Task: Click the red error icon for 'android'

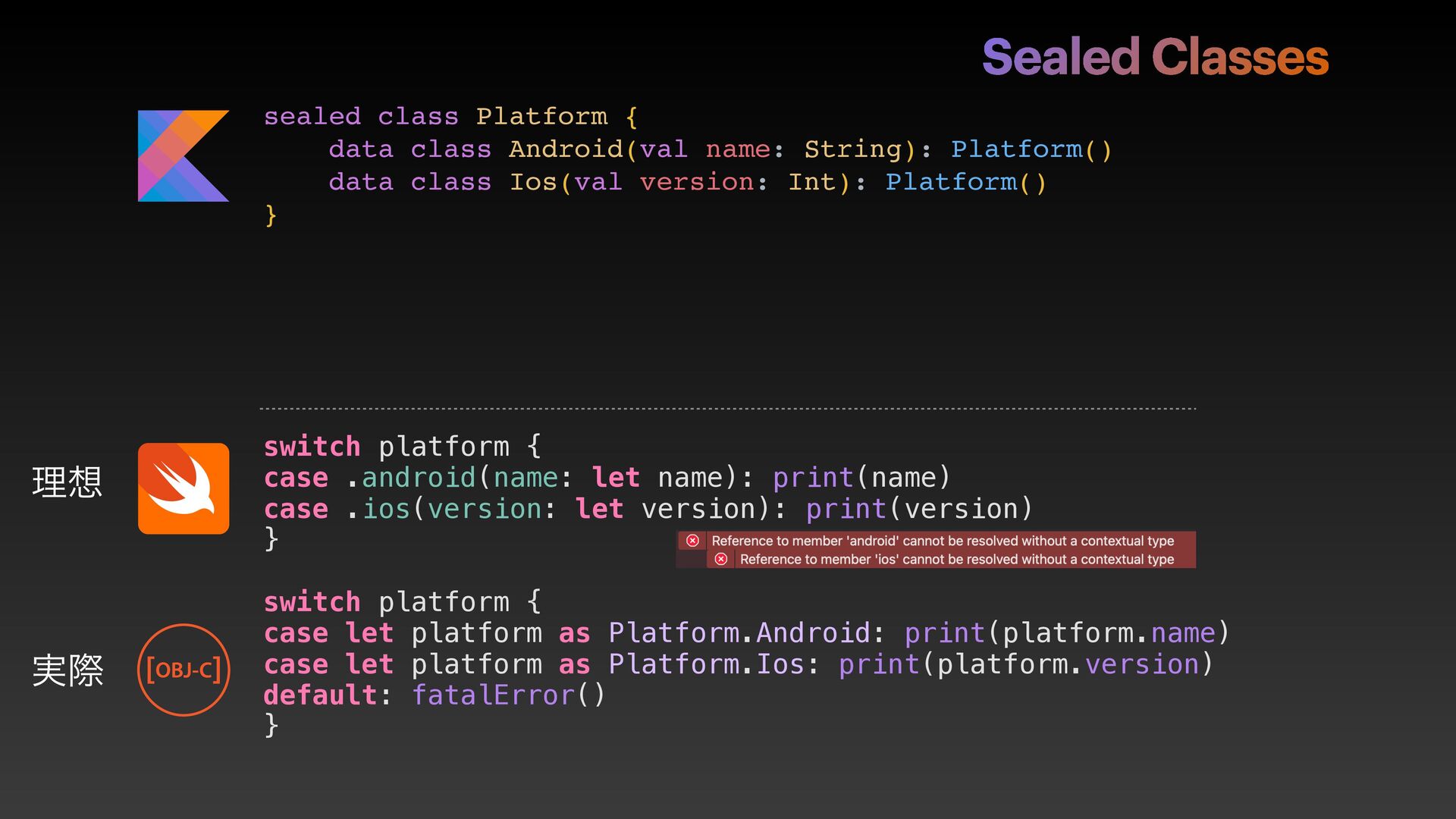Action: pos(692,541)
